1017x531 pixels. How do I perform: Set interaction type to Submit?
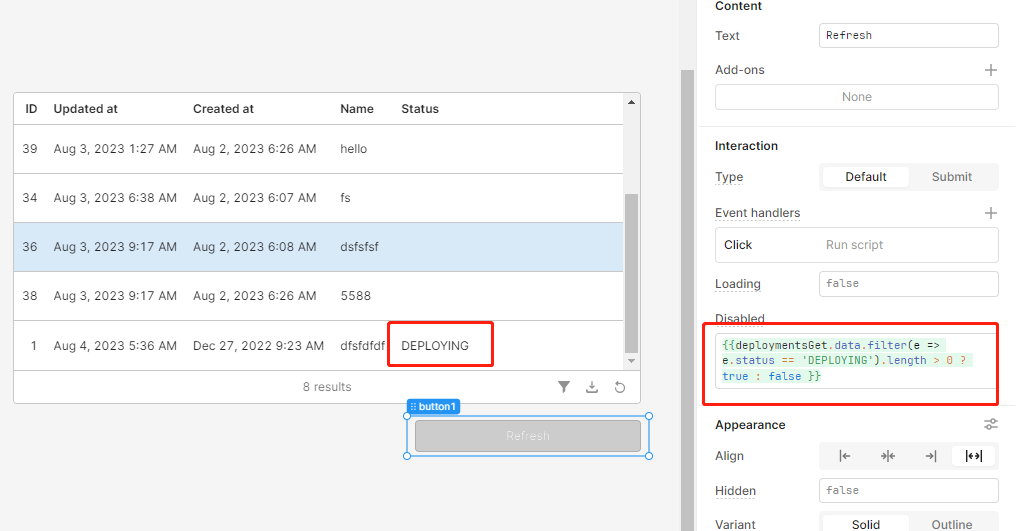[951, 177]
